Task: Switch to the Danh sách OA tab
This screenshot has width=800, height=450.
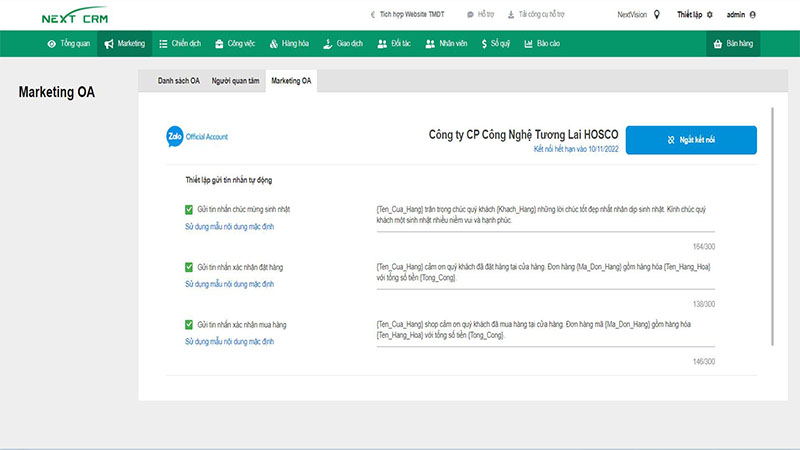Action: pos(179,80)
